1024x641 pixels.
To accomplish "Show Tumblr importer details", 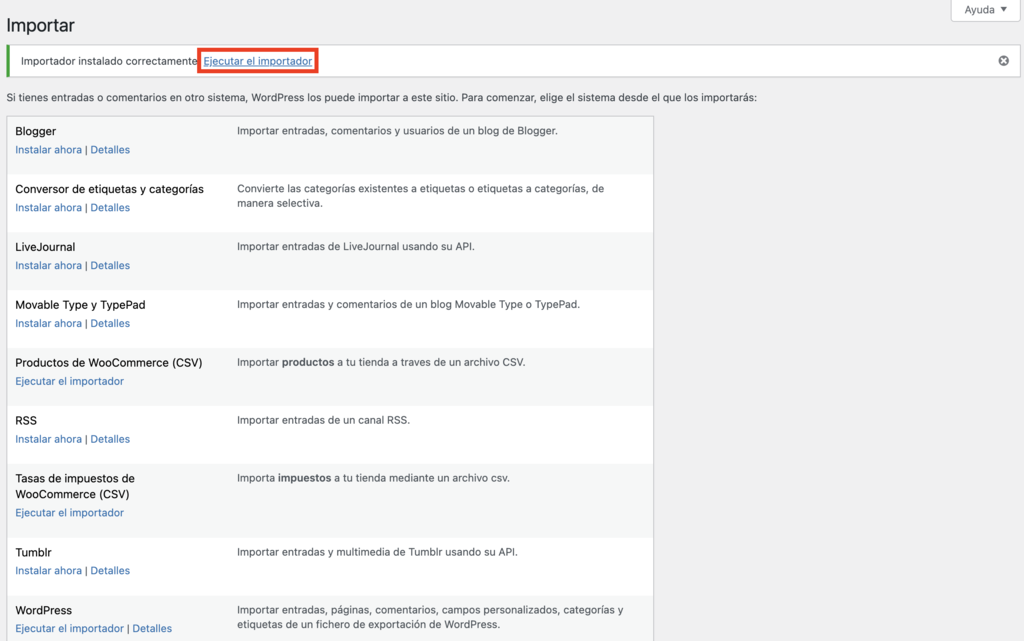I will click(x=110, y=570).
